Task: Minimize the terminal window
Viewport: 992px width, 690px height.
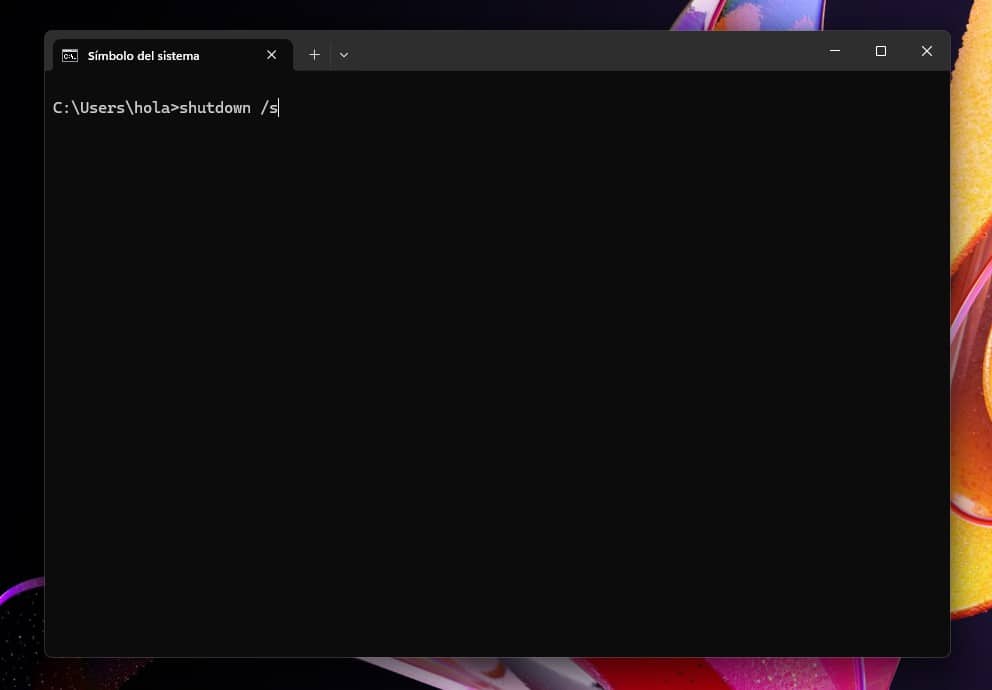Action: [835, 51]
